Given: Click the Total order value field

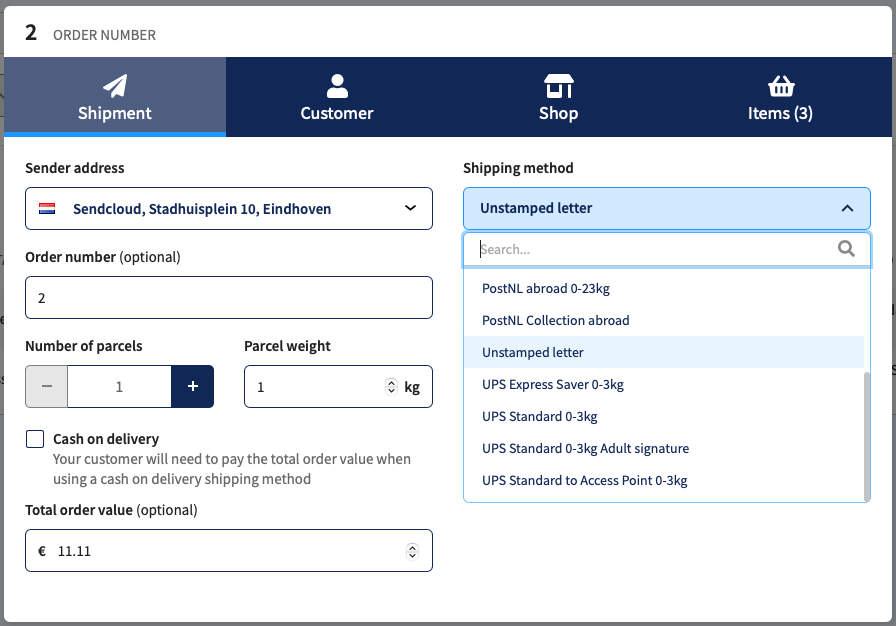Looking at the screenshot, I should tap(229, 551).
